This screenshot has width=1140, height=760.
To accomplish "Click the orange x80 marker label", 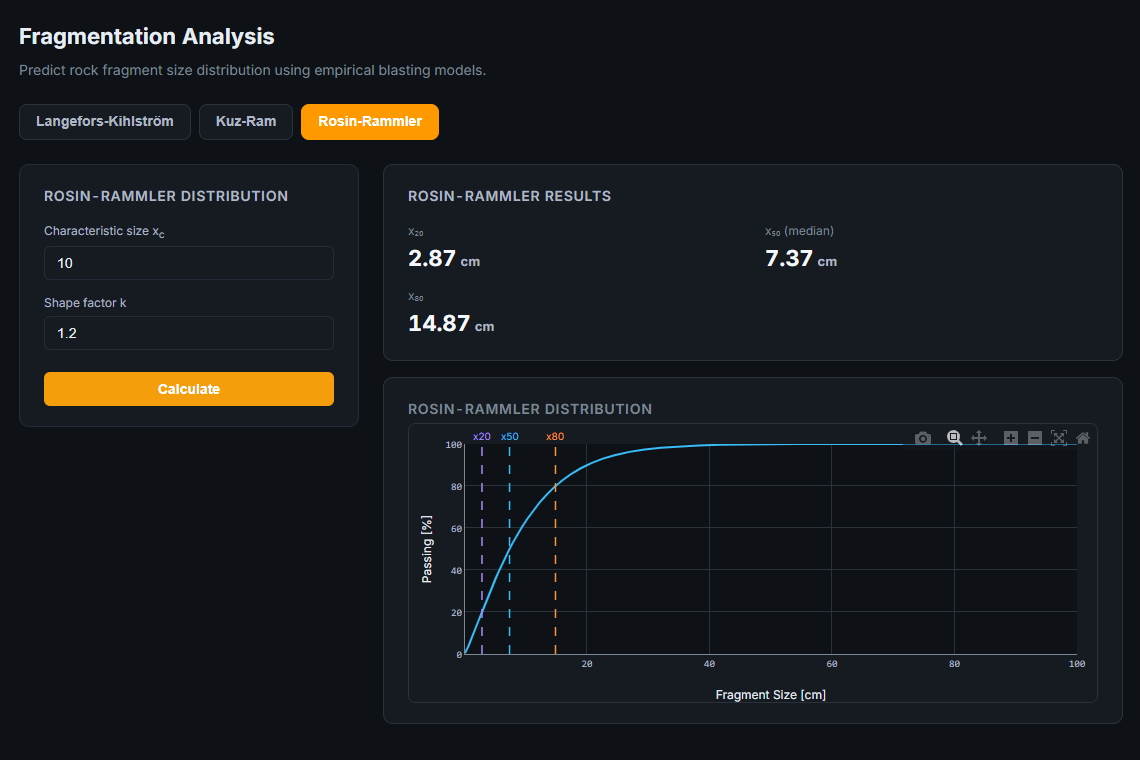I will (555, 436).
